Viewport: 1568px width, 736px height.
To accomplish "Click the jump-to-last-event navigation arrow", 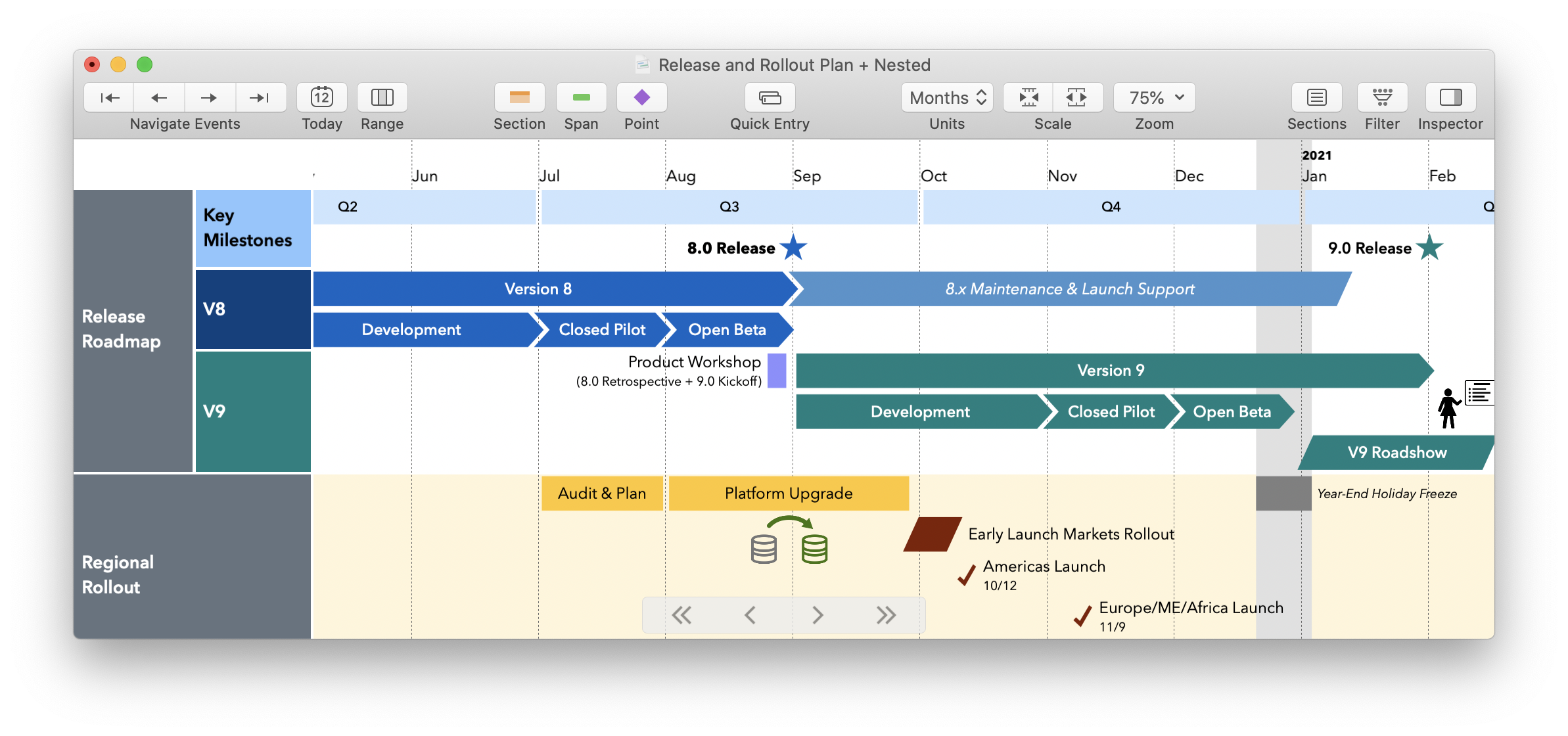I will (261, 97).
